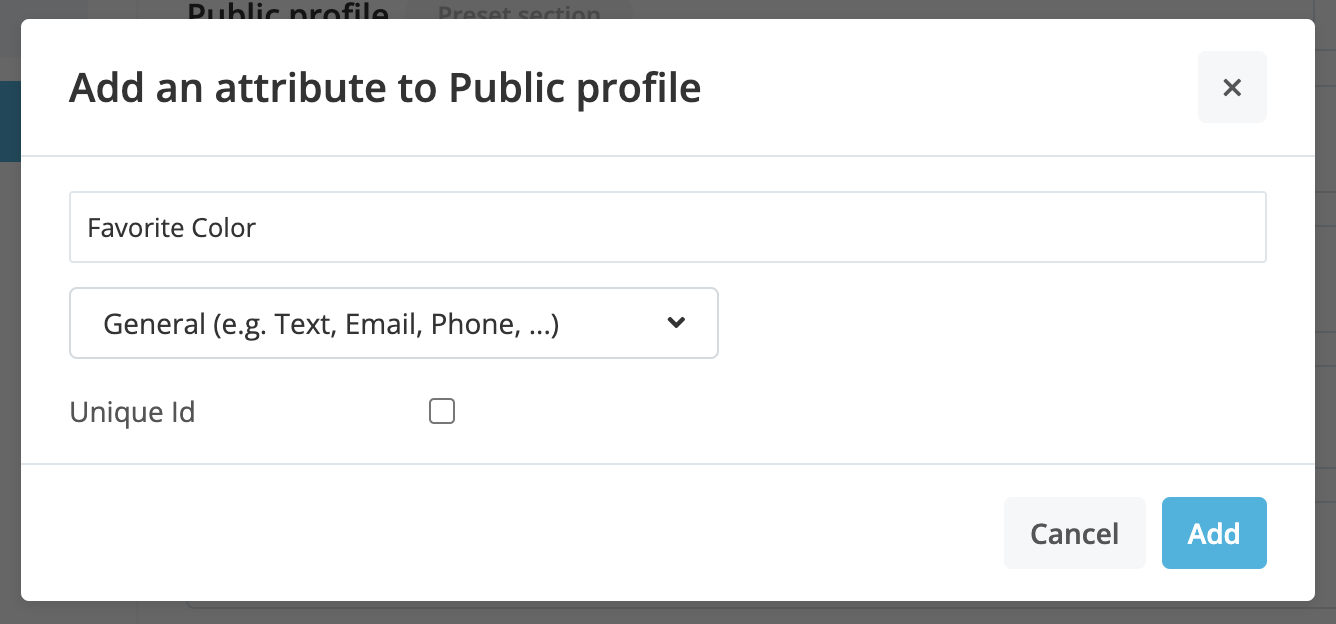Tick the Unique Id checkbox
The height and width of the screenshot is (624, 1336).
click(x=442, y=411)
